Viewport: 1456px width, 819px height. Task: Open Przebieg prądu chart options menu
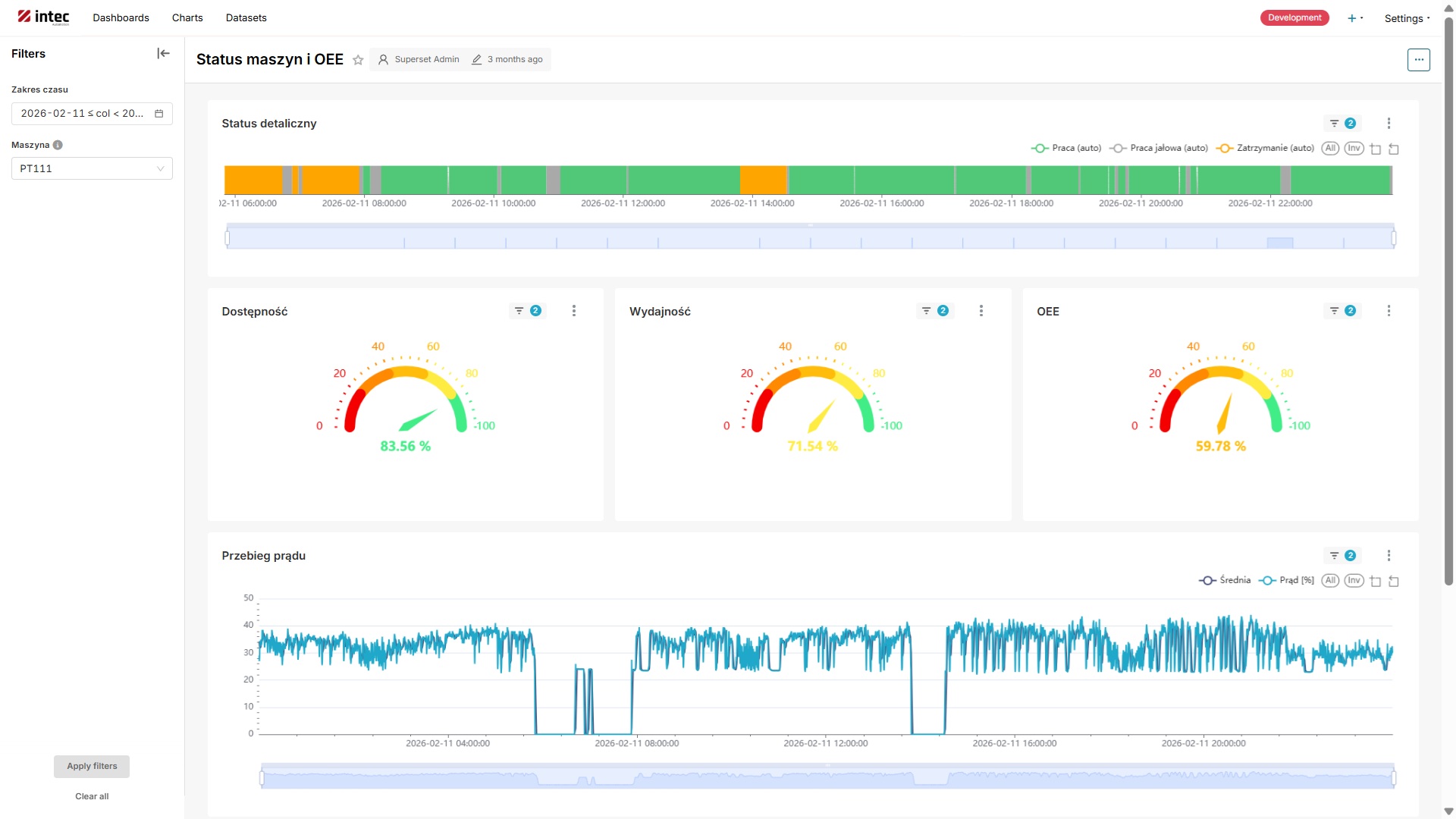point(1389,556)
